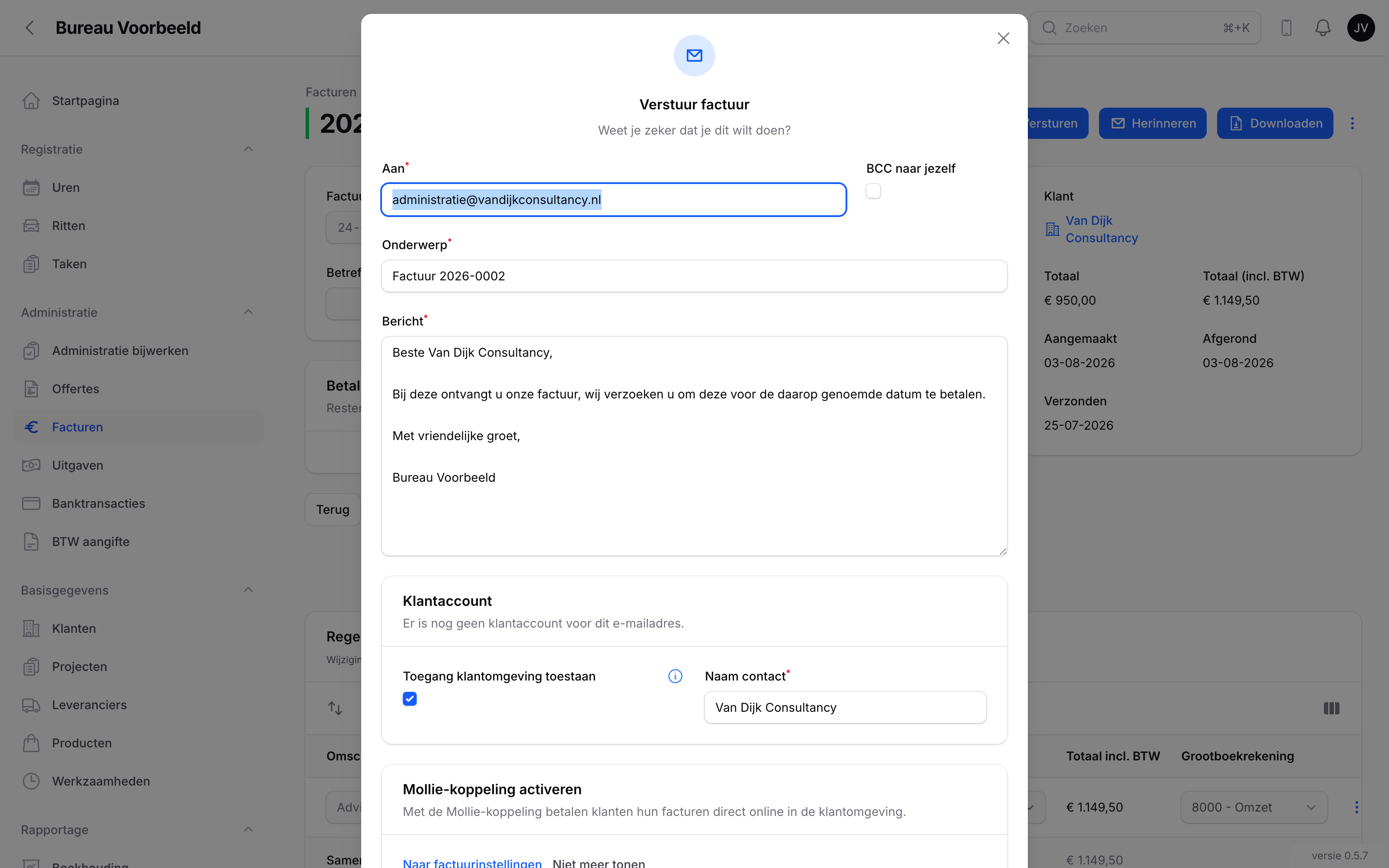Open Offertes icon in sidebar
The image size is (1389, 868).
[x=31, y=389]
